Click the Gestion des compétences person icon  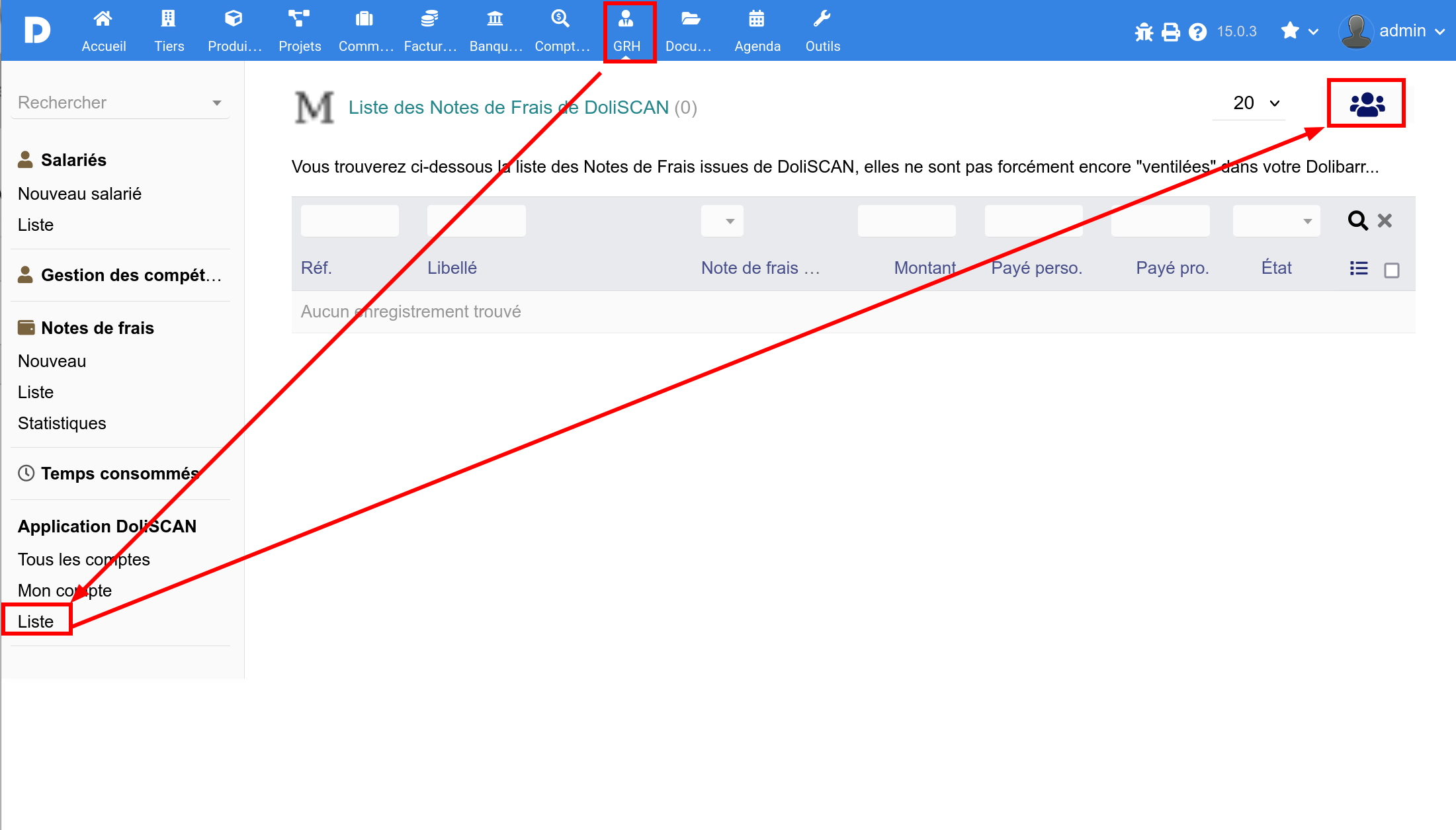click(x=25, y=274)
